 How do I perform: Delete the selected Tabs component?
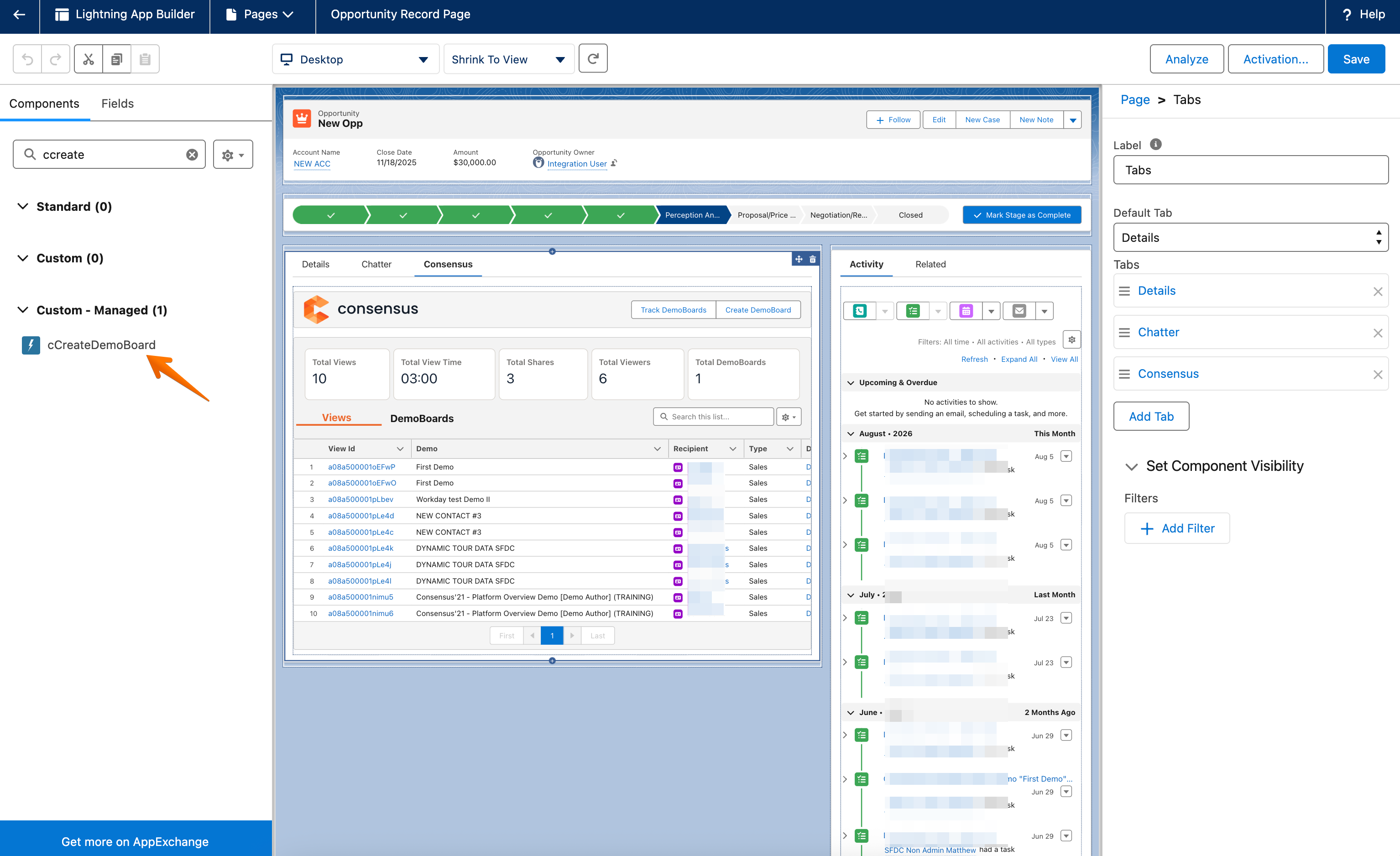pyautogui.click(x=813, y=259)
